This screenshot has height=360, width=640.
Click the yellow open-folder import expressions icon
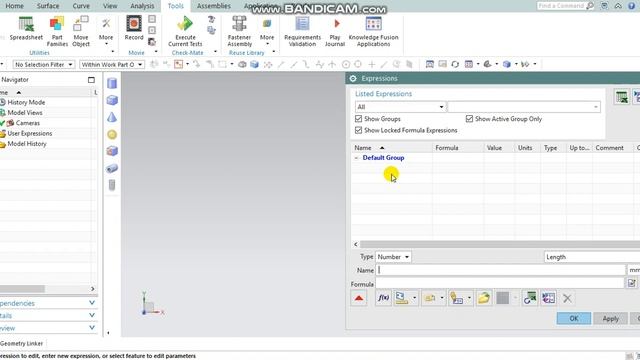484,298
